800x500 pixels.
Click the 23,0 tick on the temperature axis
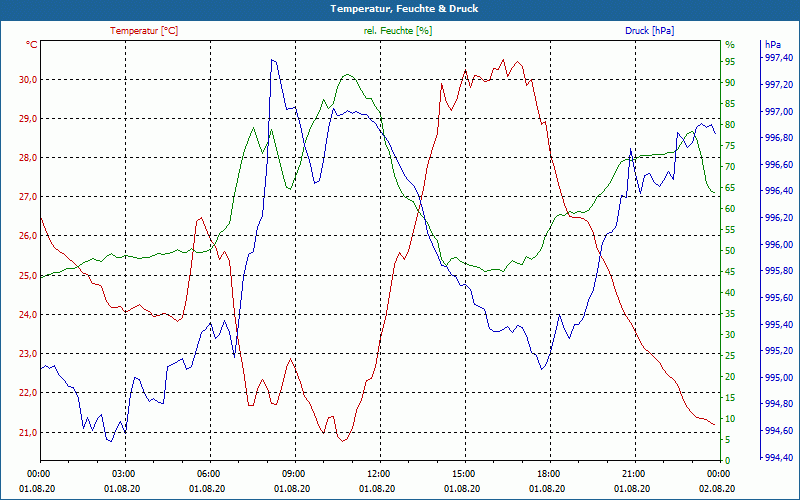coord(29,354)
